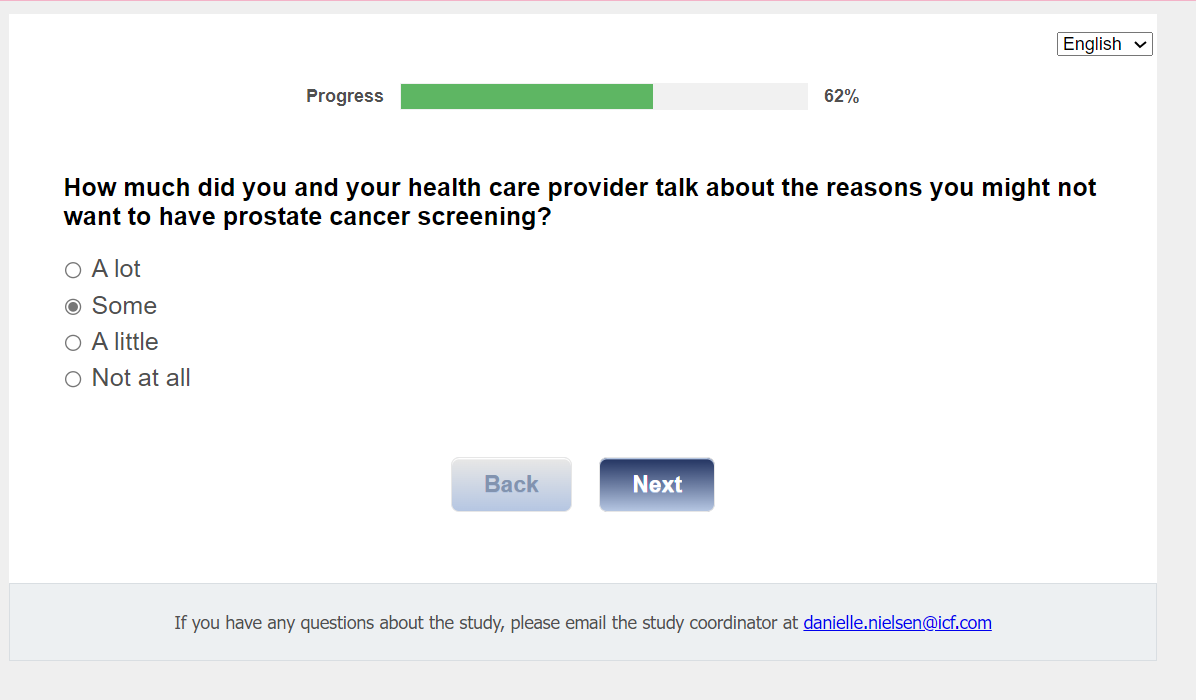Select the "A lot" radio button
This screenshot has height=700, width=1196.
[x=73, y=270]
